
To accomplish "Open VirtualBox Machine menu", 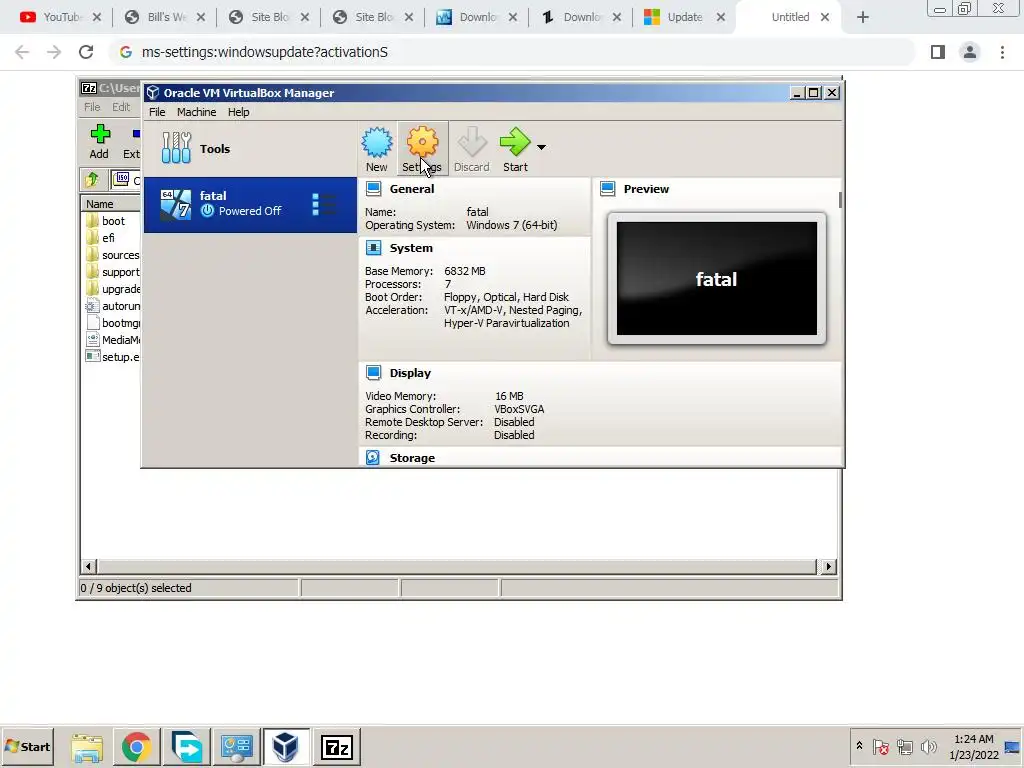I will click(196, 112).
